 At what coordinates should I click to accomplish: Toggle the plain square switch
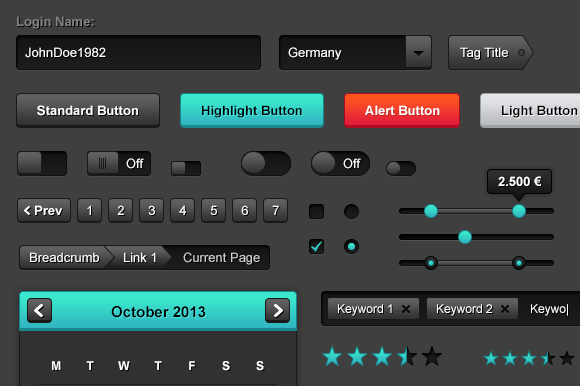click(42, 163)
